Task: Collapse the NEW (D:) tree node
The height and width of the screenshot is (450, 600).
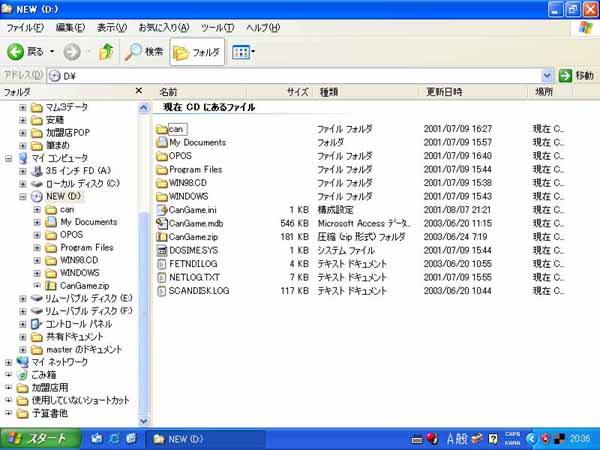Action: 23,197
